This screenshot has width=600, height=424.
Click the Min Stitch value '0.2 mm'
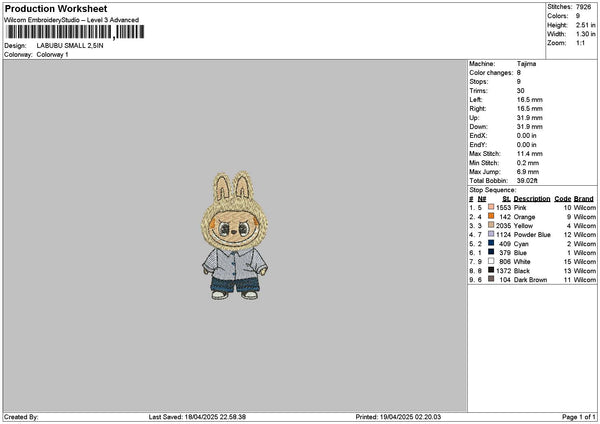pos(528,163)
